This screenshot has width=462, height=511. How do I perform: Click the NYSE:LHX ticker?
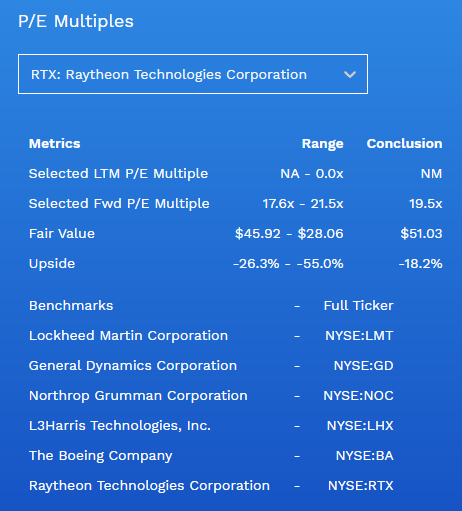coord(360,426)
